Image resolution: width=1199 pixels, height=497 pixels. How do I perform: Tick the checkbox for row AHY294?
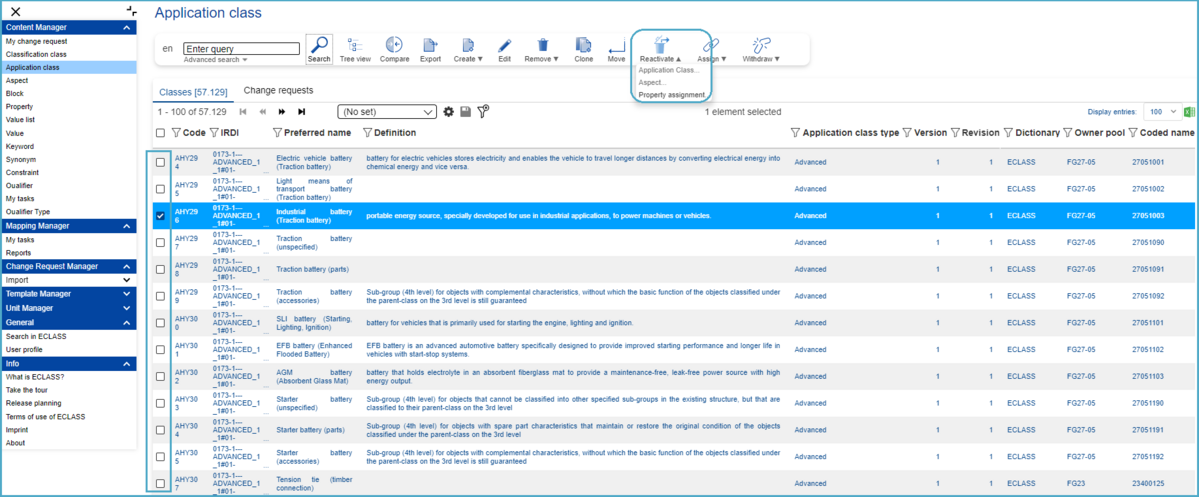161,162
